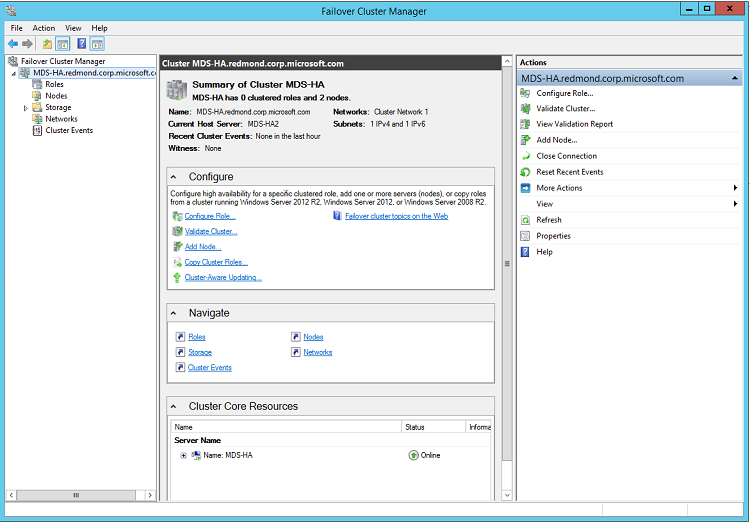Open the View submenu arrow in Actions
This screenshot has width=750, height=523.
735,204
